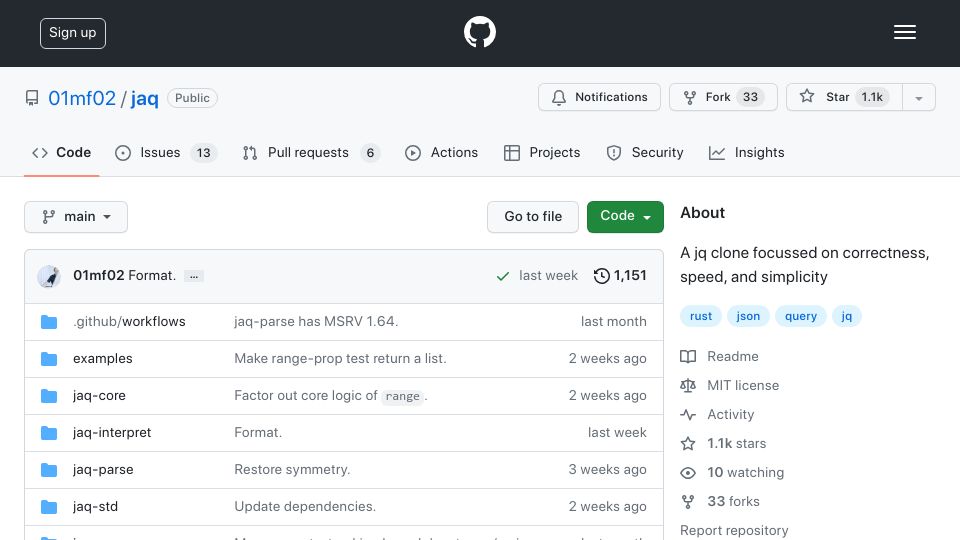This screenshot has height=540, width=960.
Task: Click the repository book icon beside 01mf02
Action: pyautogui.click(x=32, y=98)
